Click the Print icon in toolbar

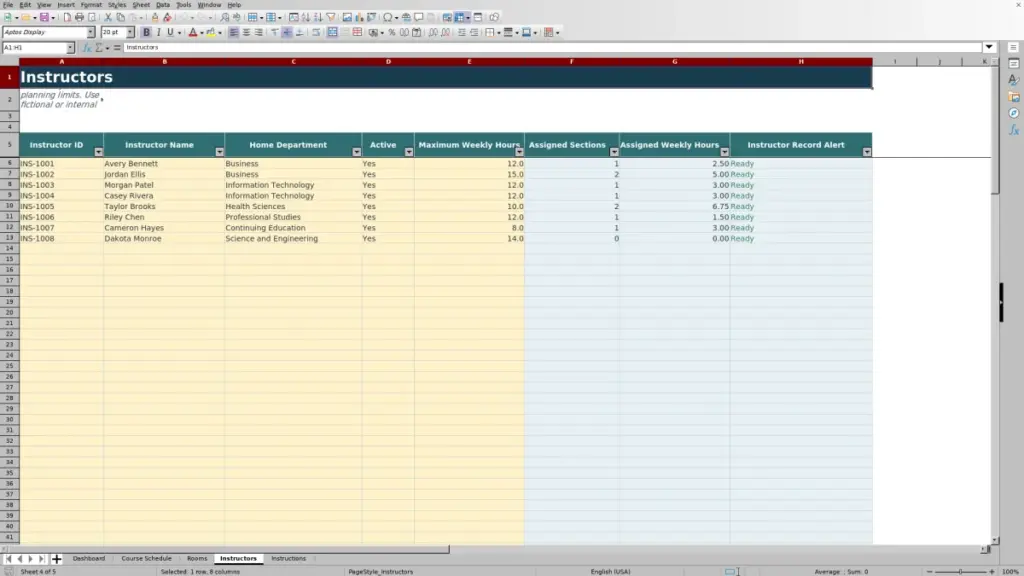(79, 17)
